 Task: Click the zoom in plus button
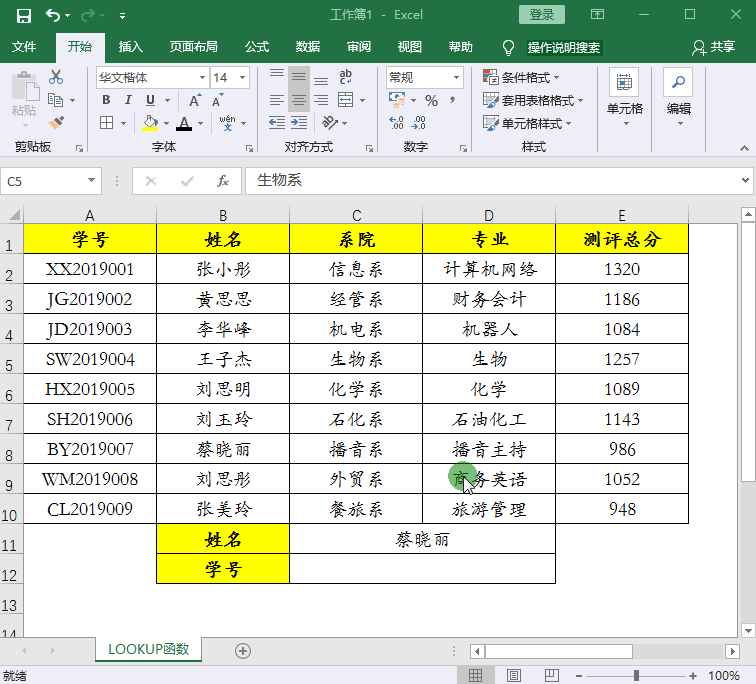coord(693,676)
